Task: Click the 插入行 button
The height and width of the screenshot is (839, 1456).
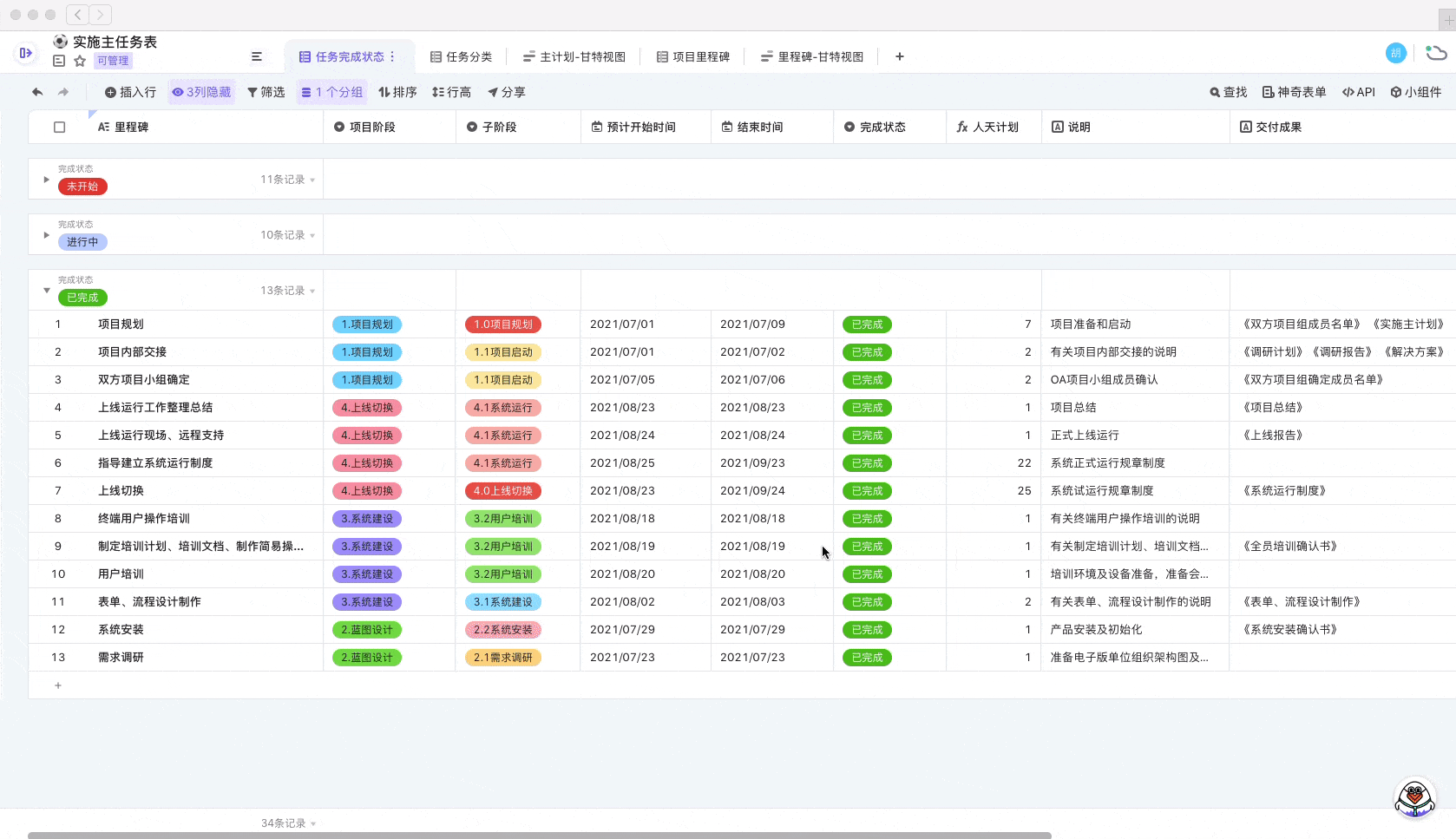Action: [130, 92]
